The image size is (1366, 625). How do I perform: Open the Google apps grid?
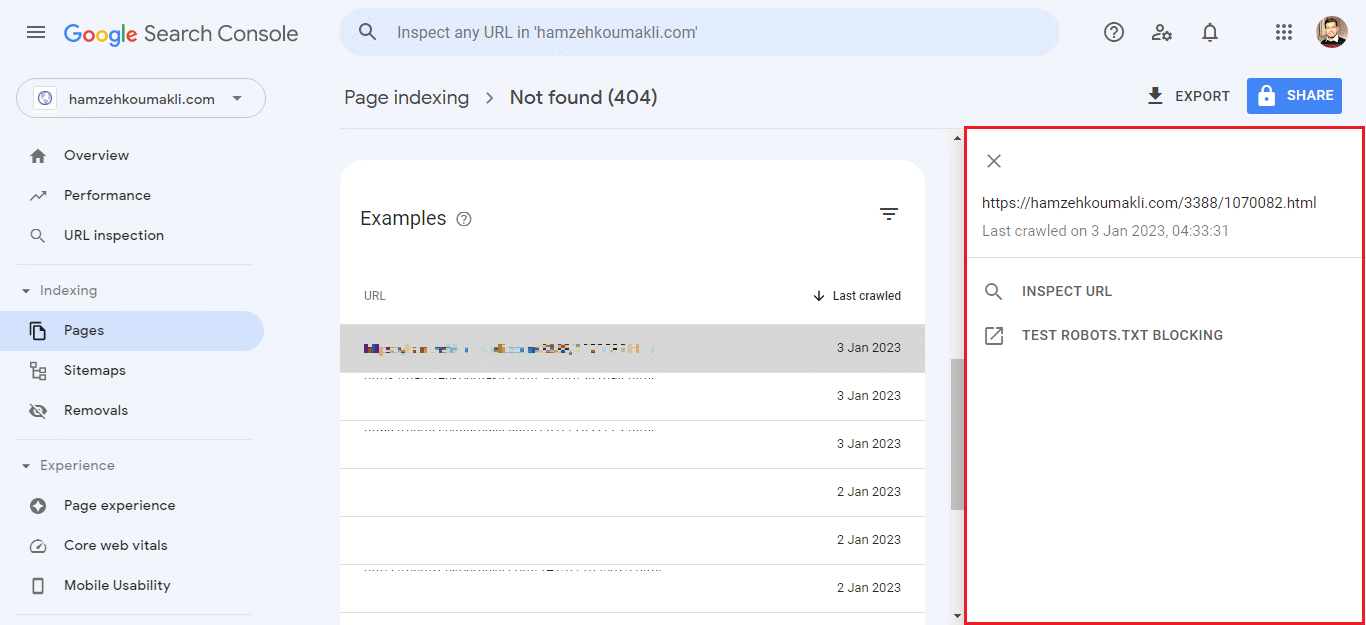[x=1284, y=33]
